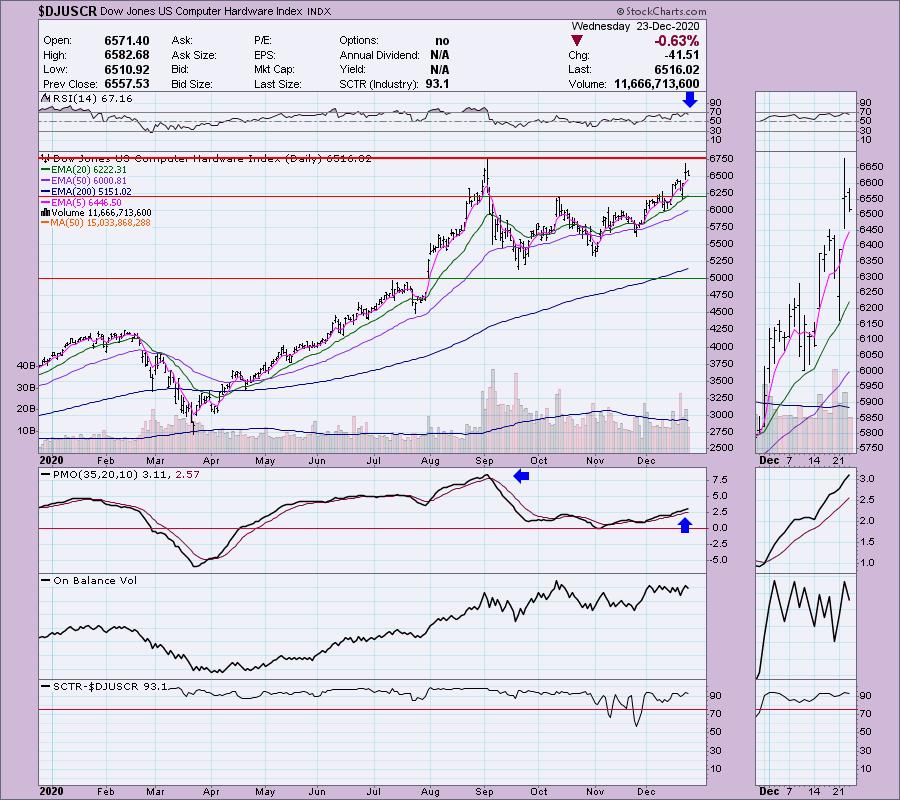This screenshot has width=900, height=800.
Task: Click the PMO signal value 2.57
Action: pyautogui.click(x=188, y=475)
